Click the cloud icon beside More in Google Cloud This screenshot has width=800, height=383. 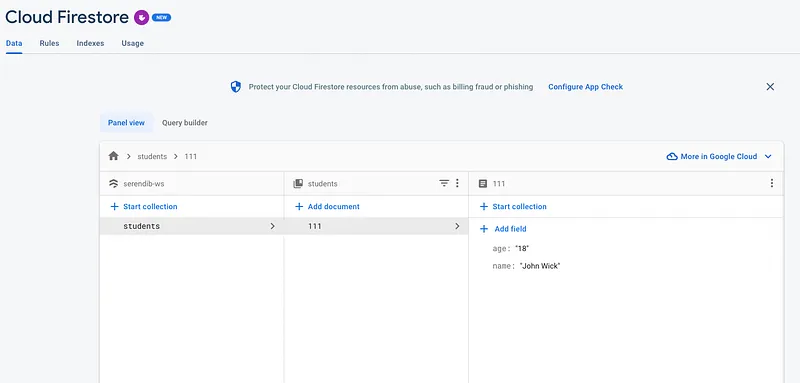tap(672, 157)
